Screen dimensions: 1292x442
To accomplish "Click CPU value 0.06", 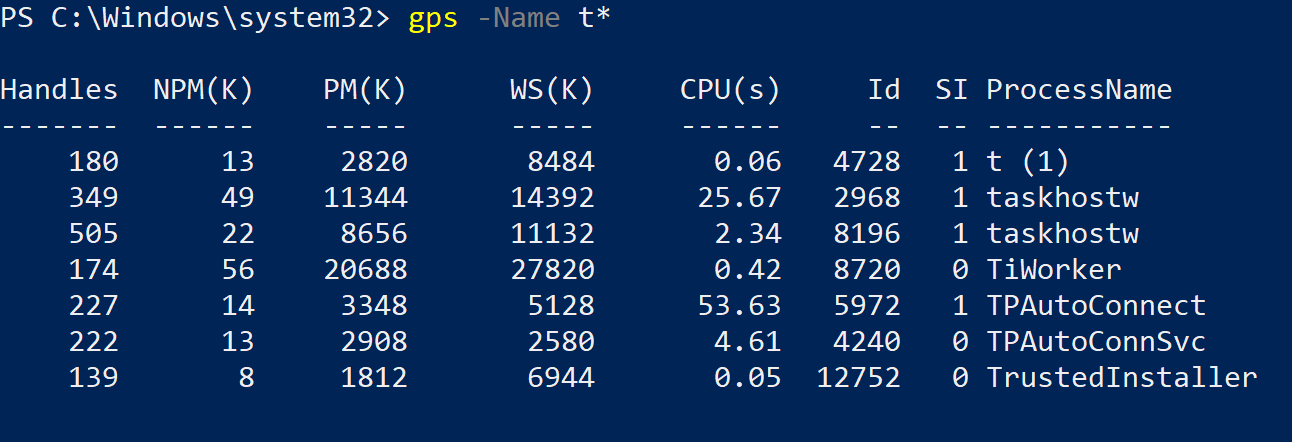I will pyautogui.click(x=748, y=162).
